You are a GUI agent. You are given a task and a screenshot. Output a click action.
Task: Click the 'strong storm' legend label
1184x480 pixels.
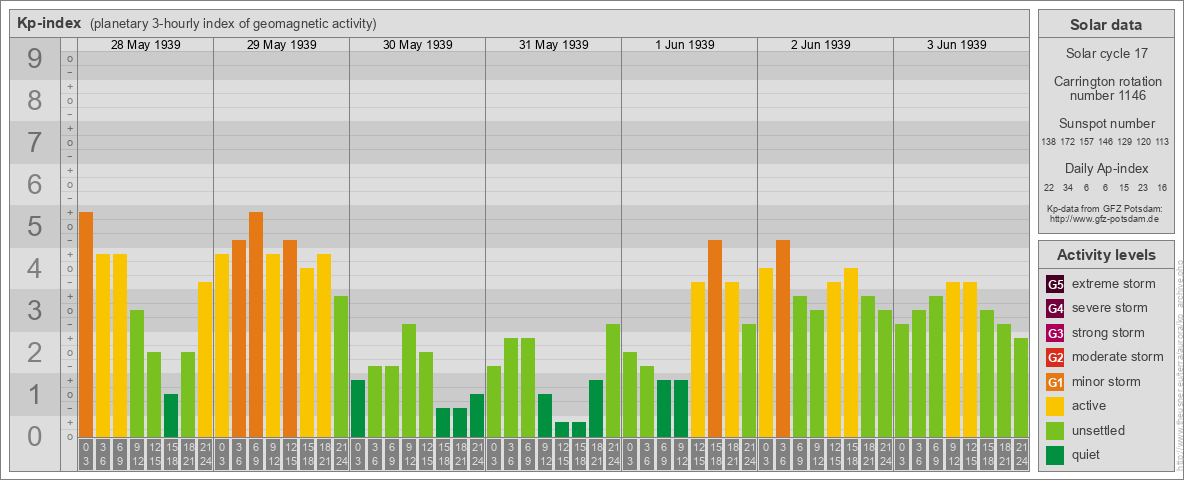[x=1108, y=333]
